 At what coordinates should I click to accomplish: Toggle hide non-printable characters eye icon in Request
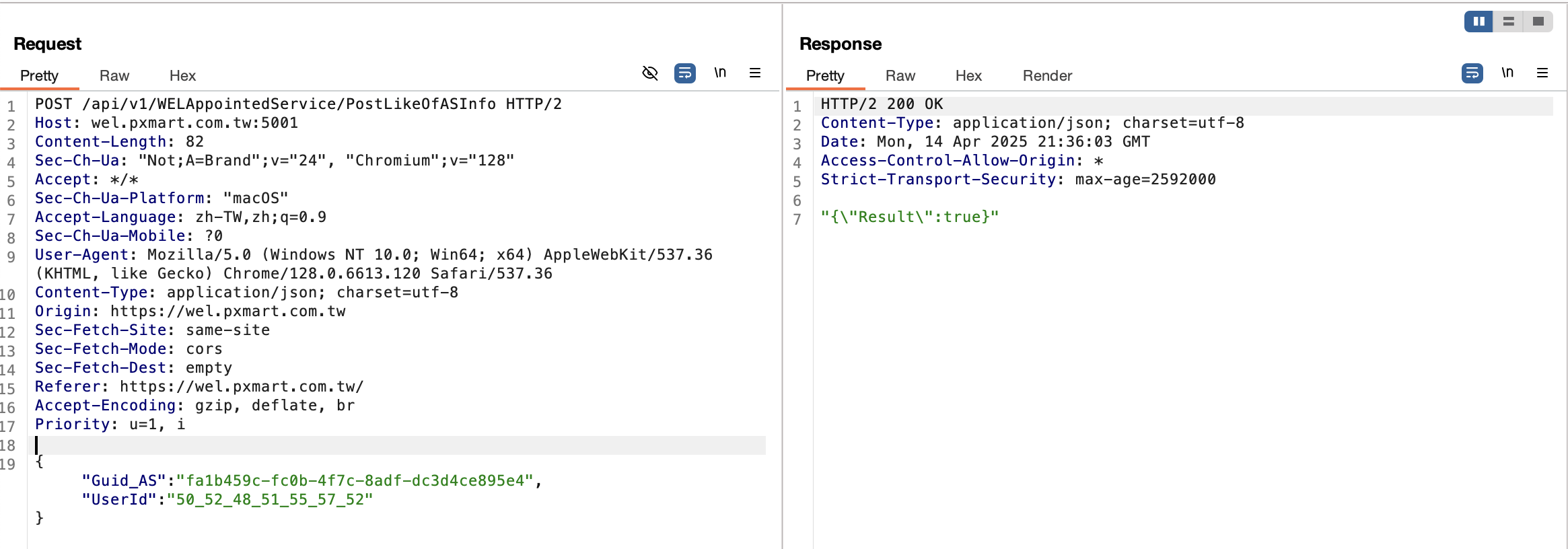[649, 73]
